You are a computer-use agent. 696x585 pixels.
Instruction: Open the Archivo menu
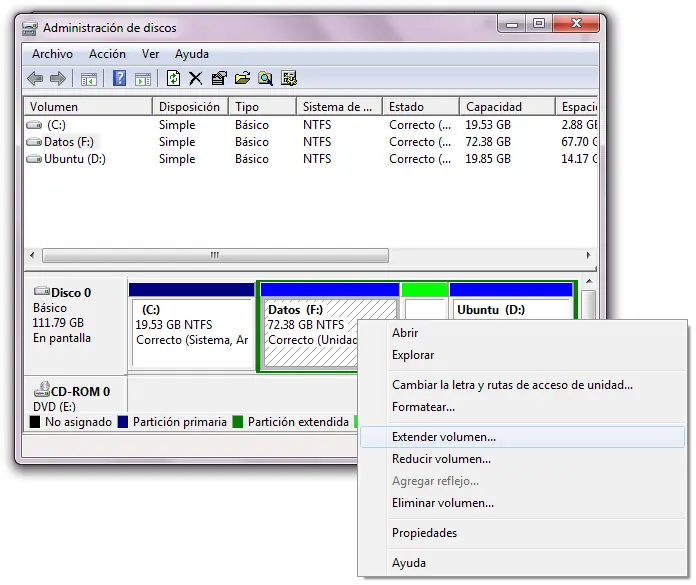pyautogui.click(x=52, y=54)
